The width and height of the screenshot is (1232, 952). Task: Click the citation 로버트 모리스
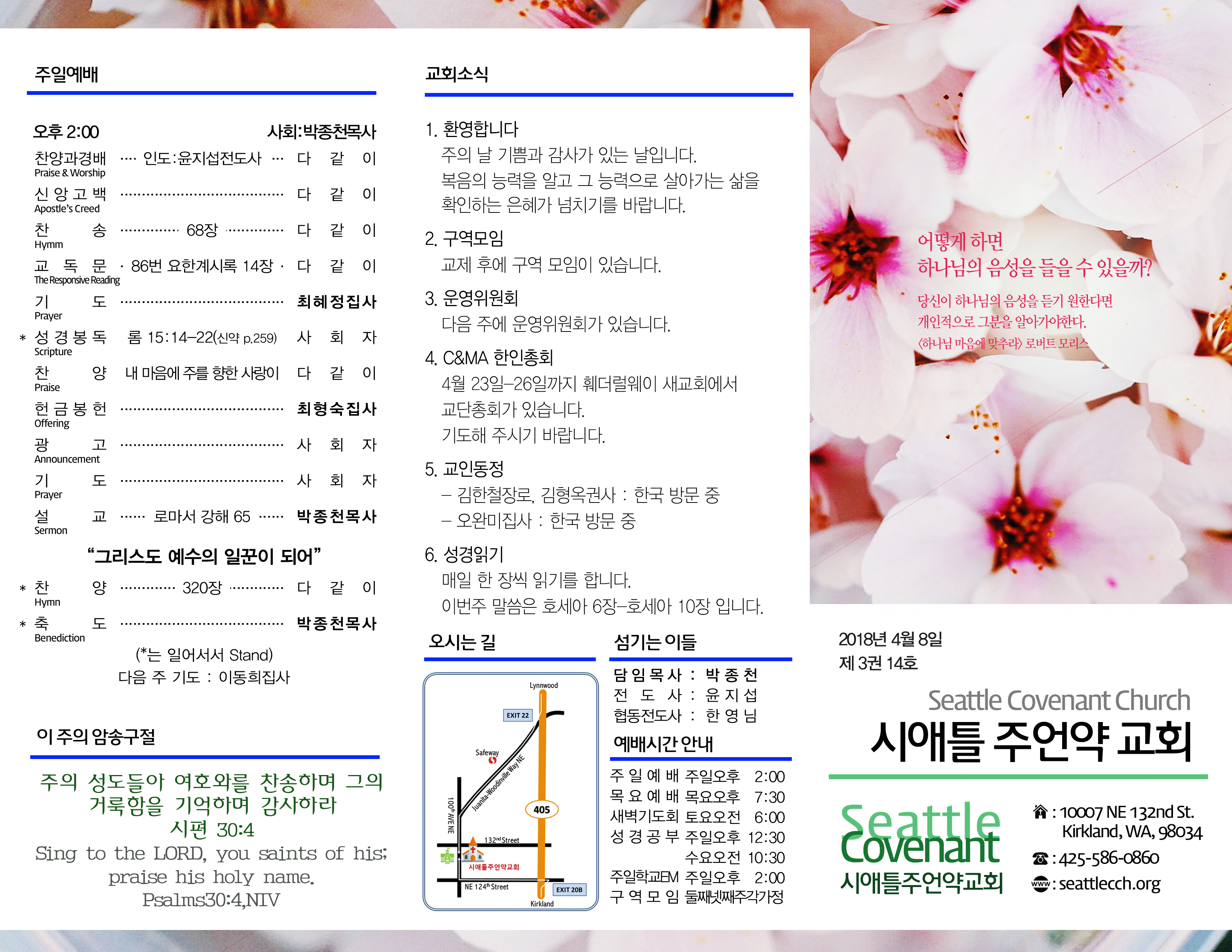(1057, 343)
